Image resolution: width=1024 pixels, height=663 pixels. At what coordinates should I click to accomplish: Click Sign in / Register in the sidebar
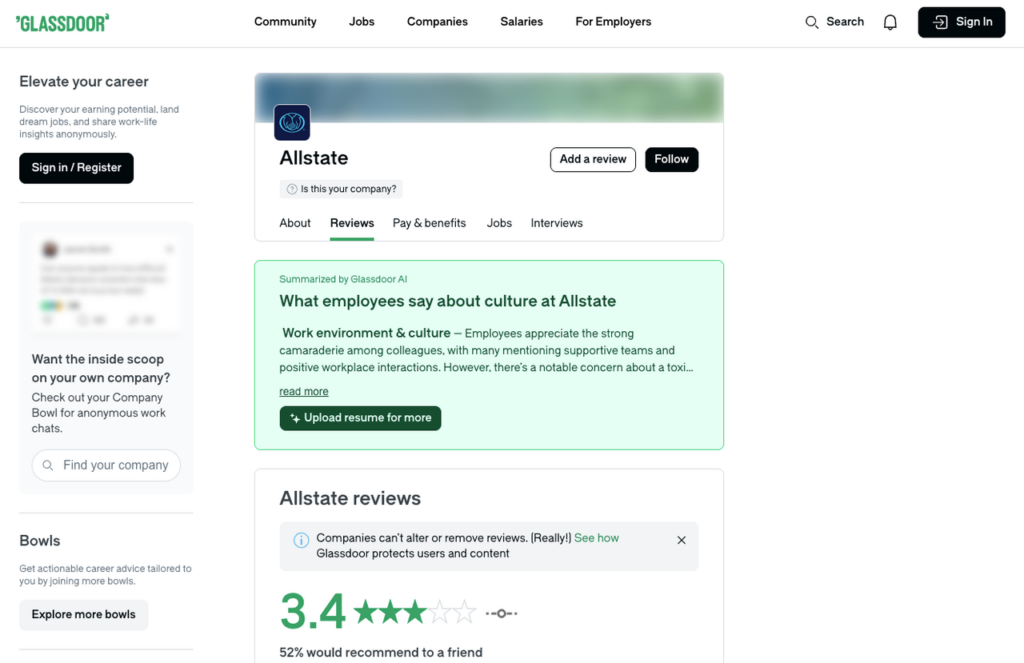[76, 168]
